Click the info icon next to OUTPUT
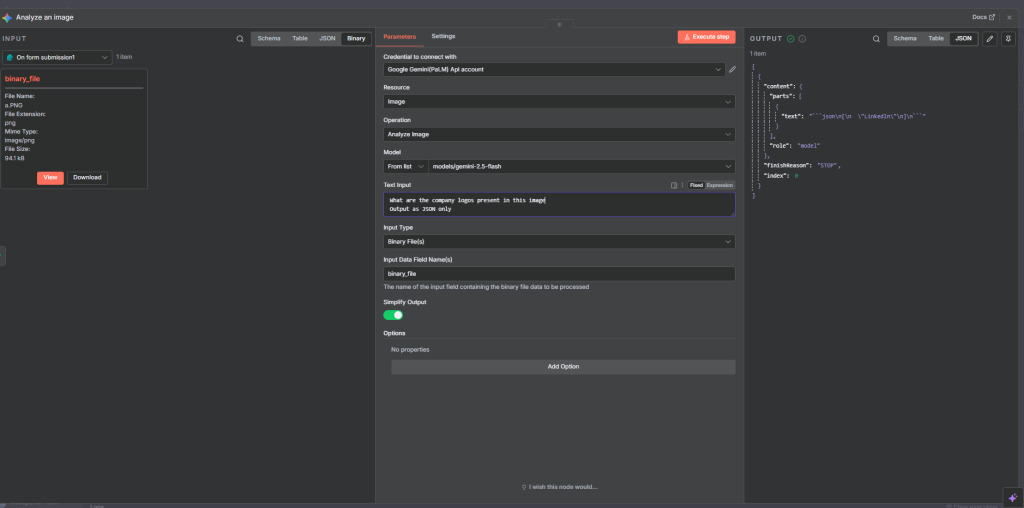The image size is (1024, 508). pyautogui.click(x=802, y=39)
